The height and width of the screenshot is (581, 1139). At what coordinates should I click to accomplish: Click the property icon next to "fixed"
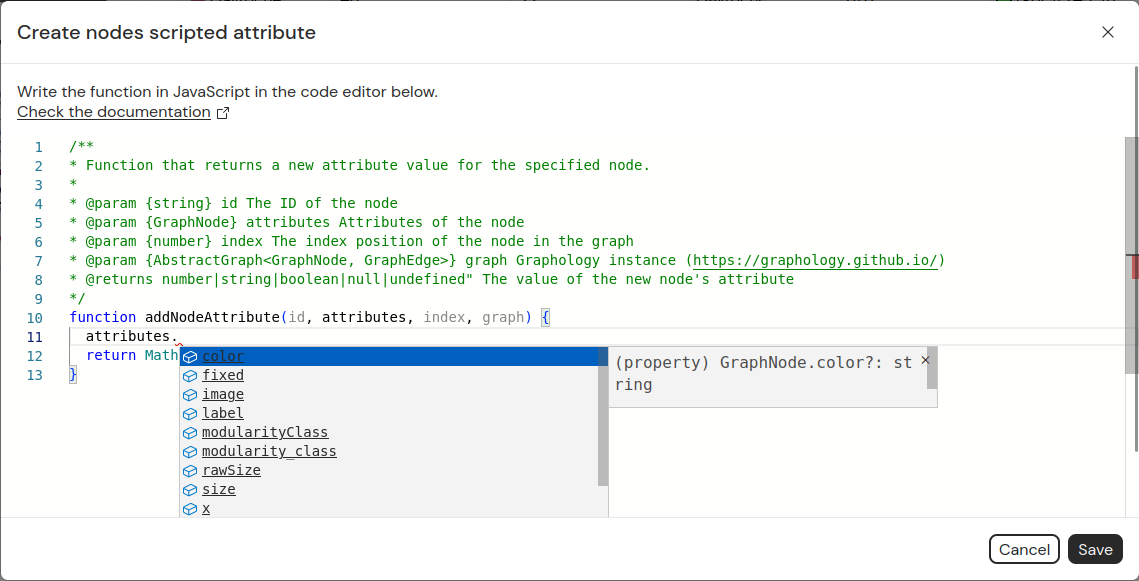(x=190, y=375)
